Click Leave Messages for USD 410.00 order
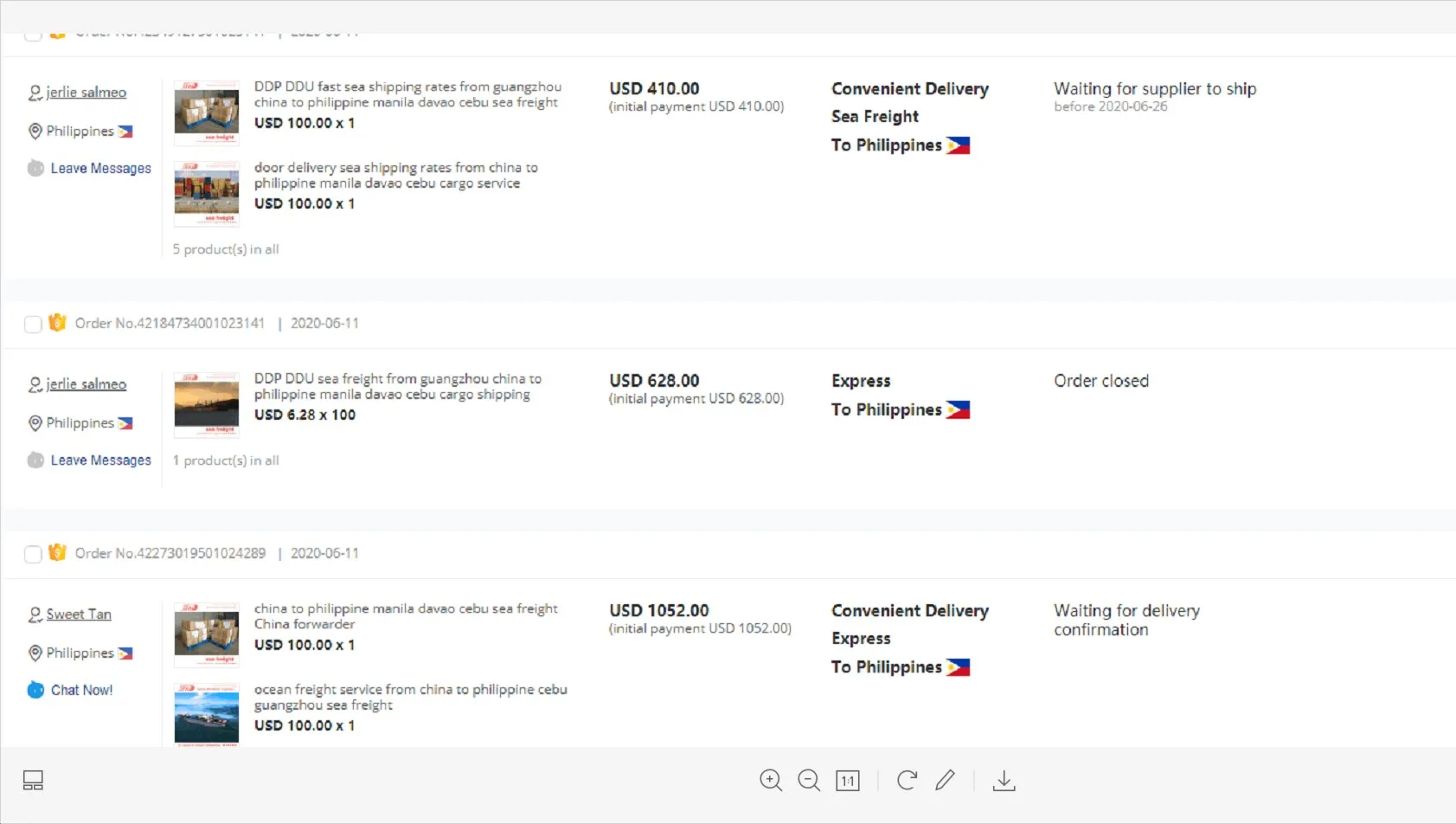 pos(100,169)
